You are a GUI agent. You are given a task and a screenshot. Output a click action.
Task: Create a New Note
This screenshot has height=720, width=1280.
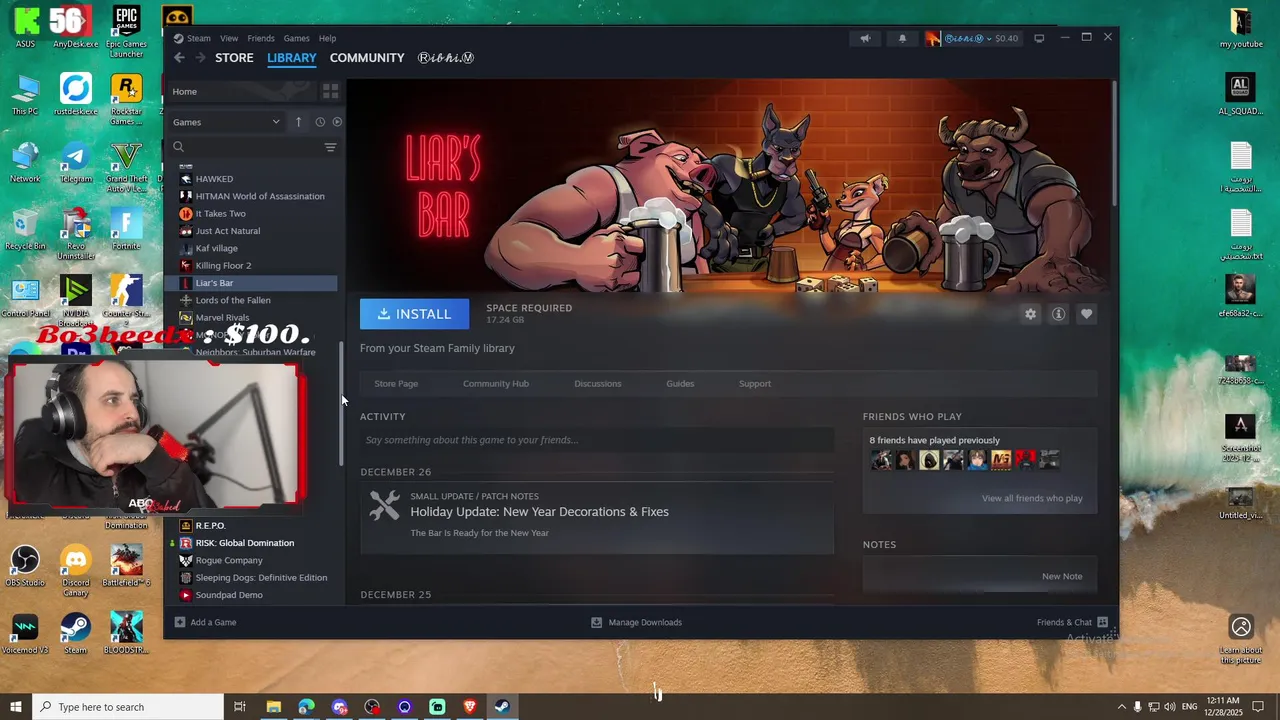click(1062, 576)
